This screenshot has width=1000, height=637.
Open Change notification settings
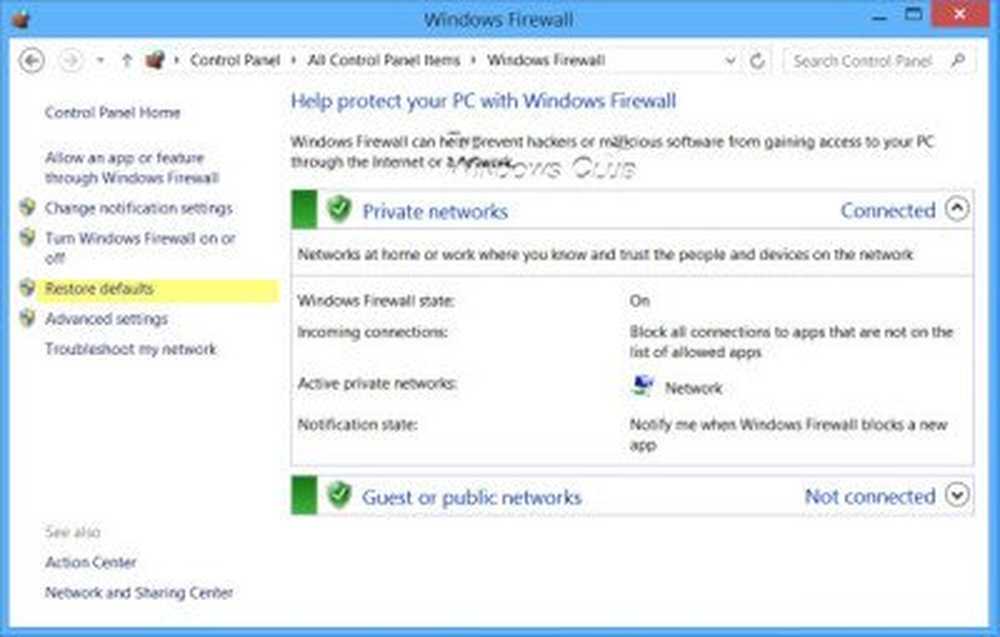point(138,208)
